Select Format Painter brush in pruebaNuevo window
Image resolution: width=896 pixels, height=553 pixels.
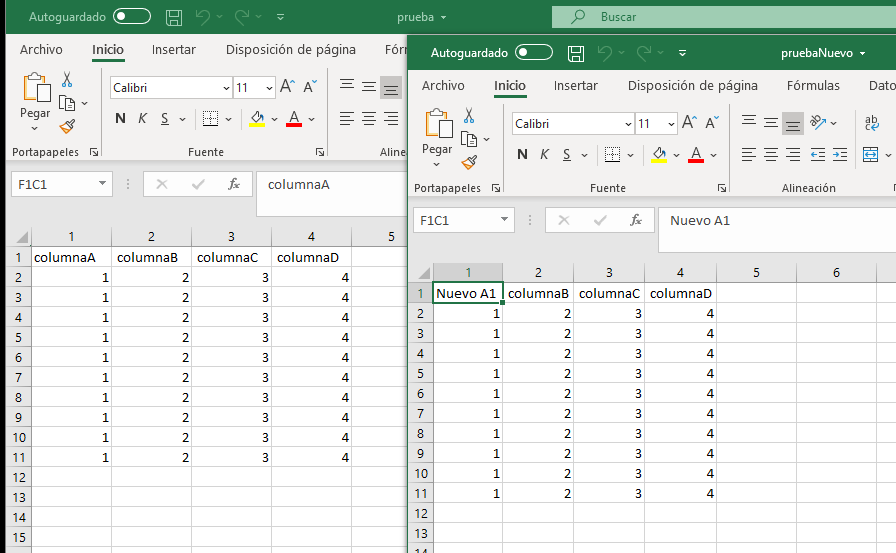[469, 161]
